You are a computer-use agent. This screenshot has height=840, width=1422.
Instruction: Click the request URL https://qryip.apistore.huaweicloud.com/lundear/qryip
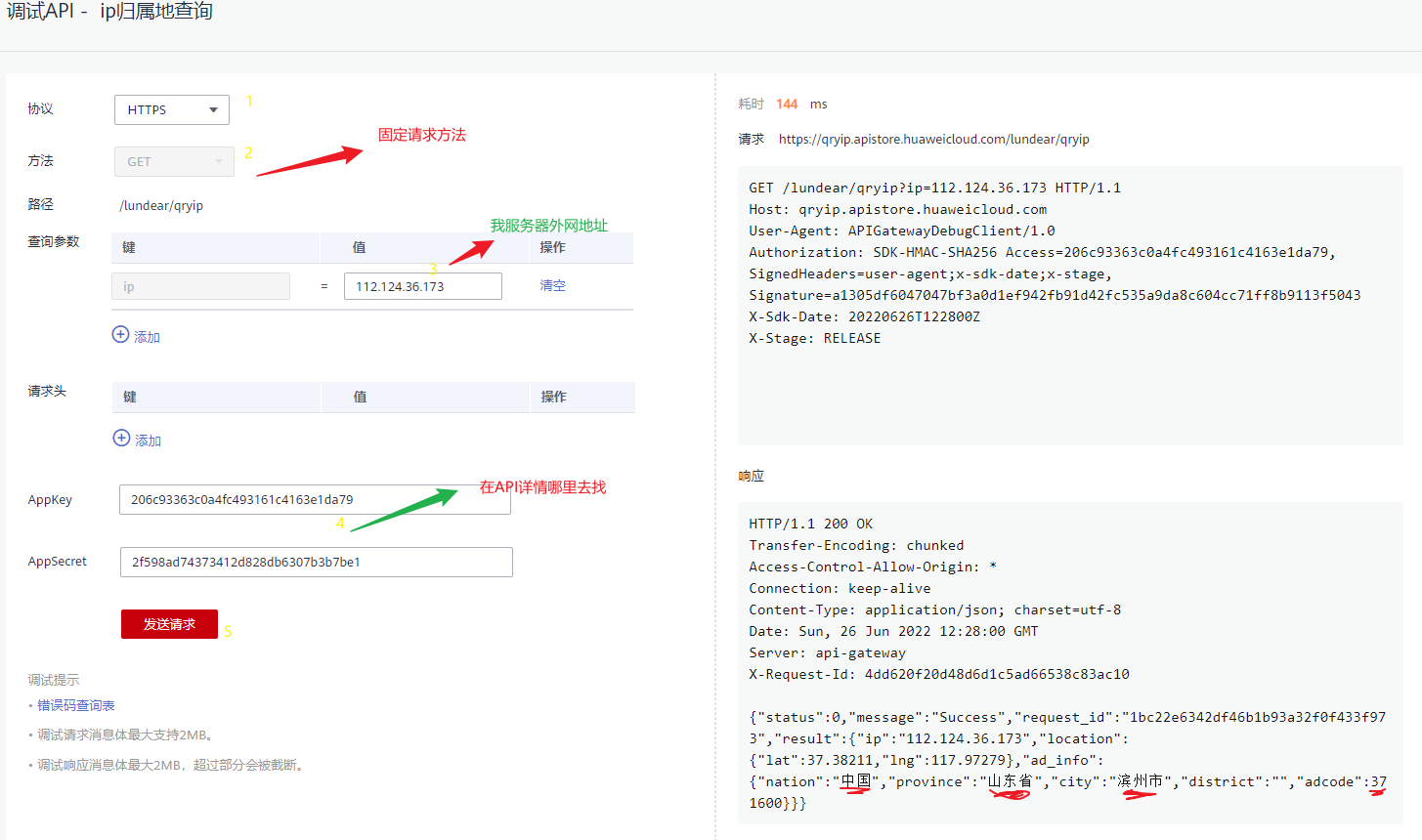[934, 139]
